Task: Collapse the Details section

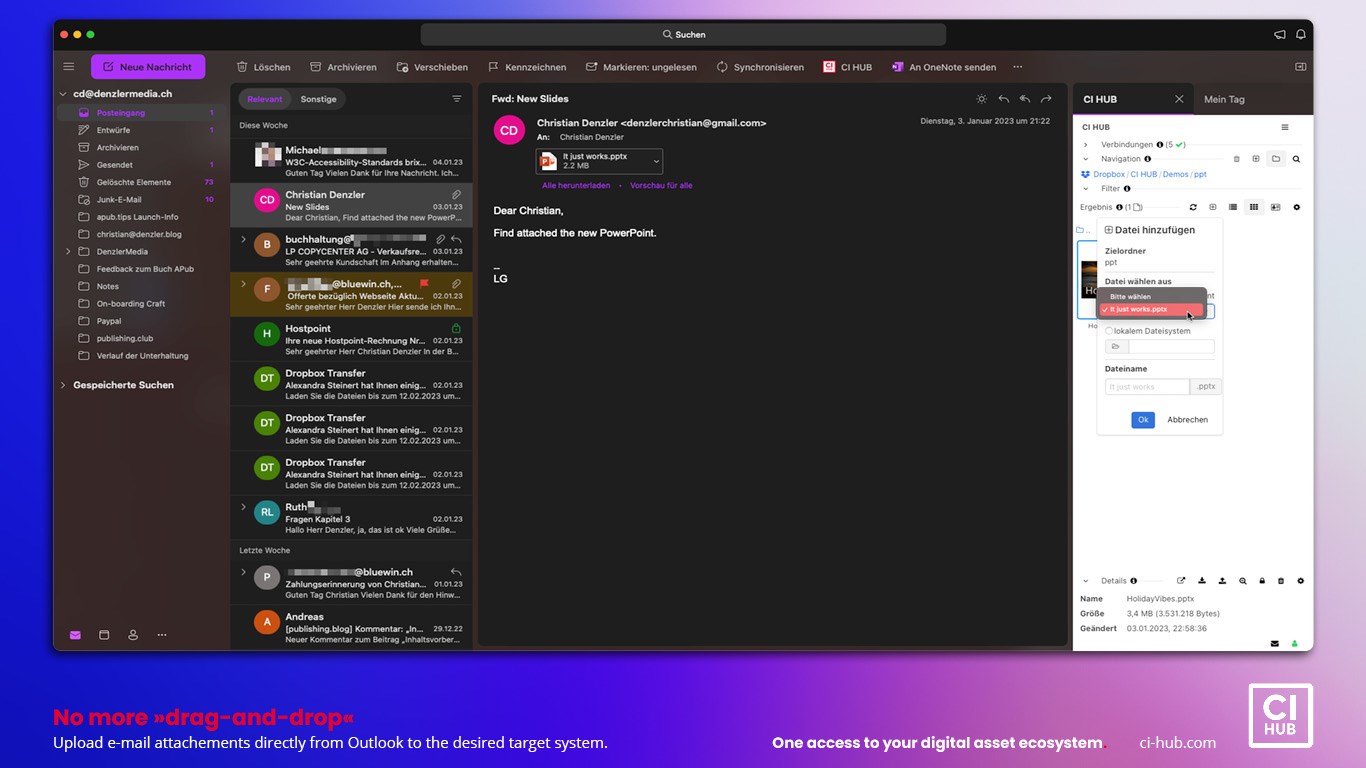Action: pos(1086,581)
